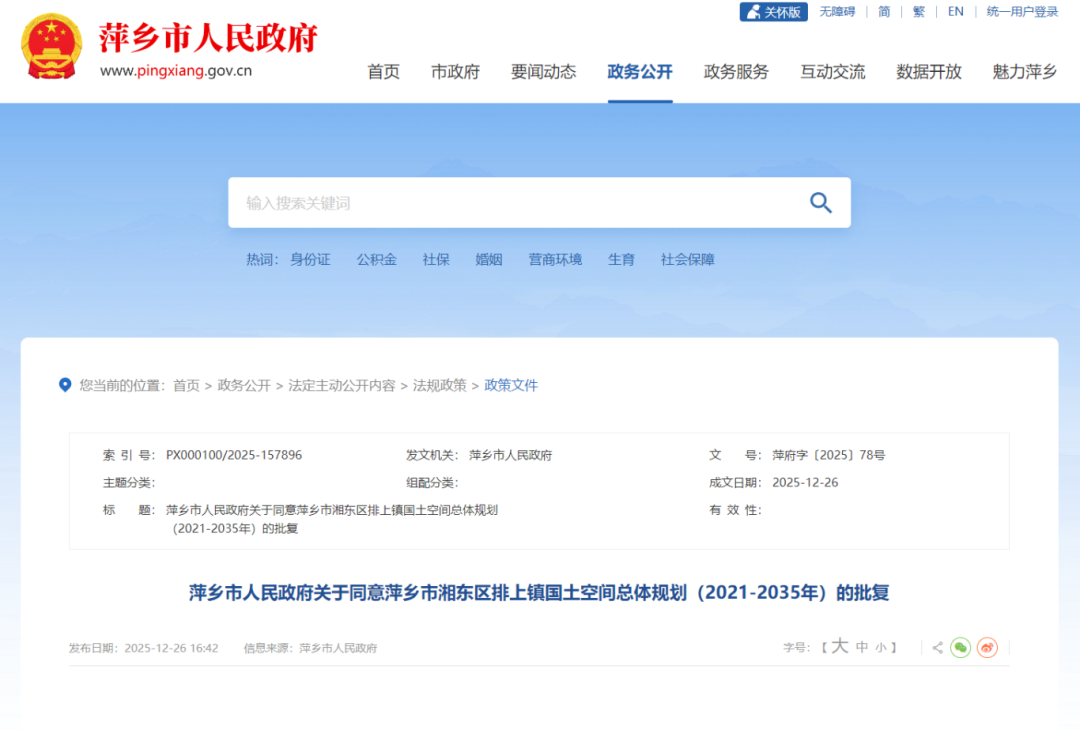The width and height of the screenshot is (1080, 730).
Task: Open 数据开放 navigation tab
Action: tap(928, 72)
